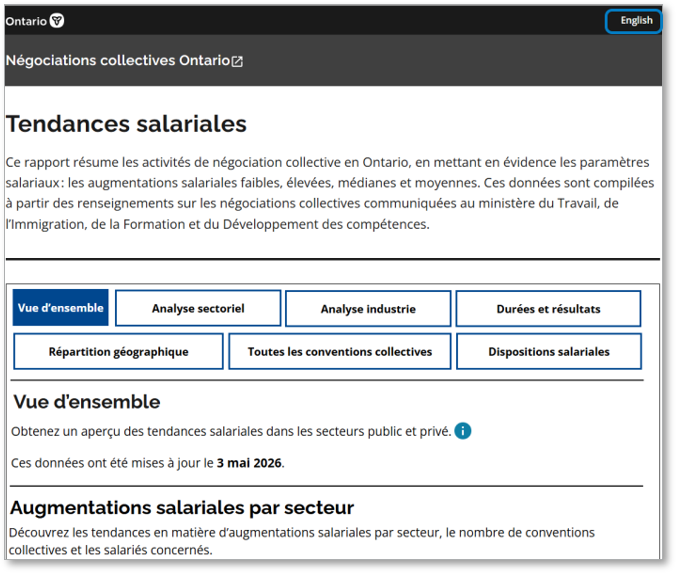Click the Tendances salariales page heading
Screen dimensions: 676x573
[x=126, y=124]
